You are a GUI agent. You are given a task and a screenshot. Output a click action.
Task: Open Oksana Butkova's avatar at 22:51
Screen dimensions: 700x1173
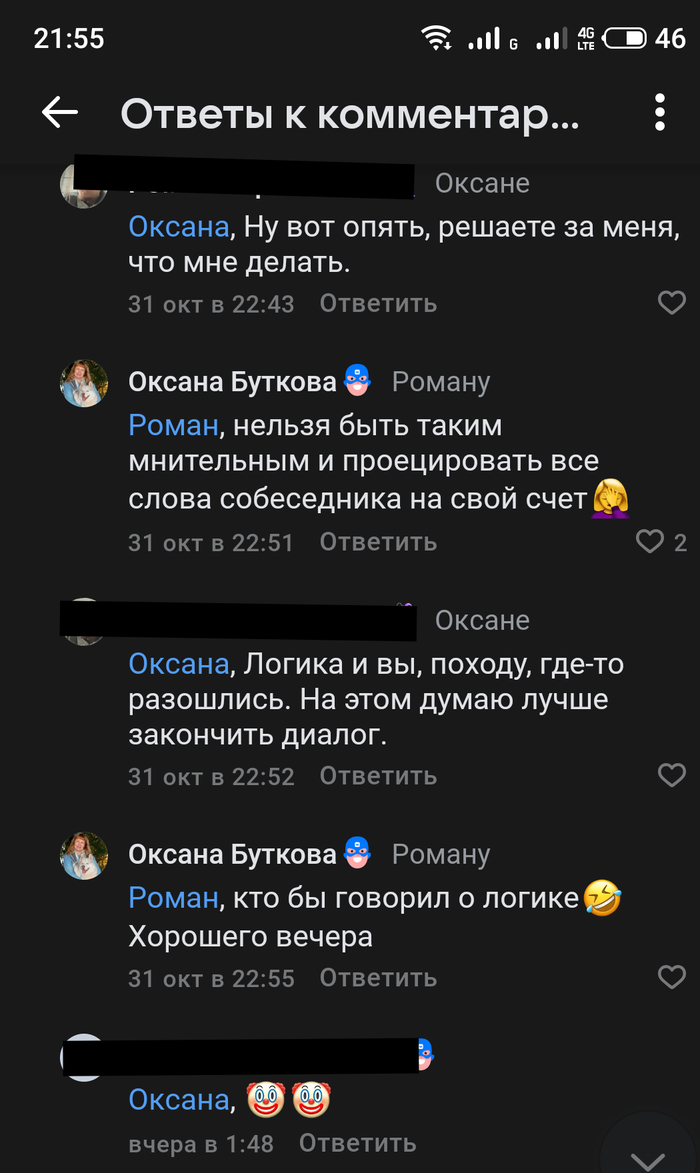pyautogui.click(x=84, y=383)
